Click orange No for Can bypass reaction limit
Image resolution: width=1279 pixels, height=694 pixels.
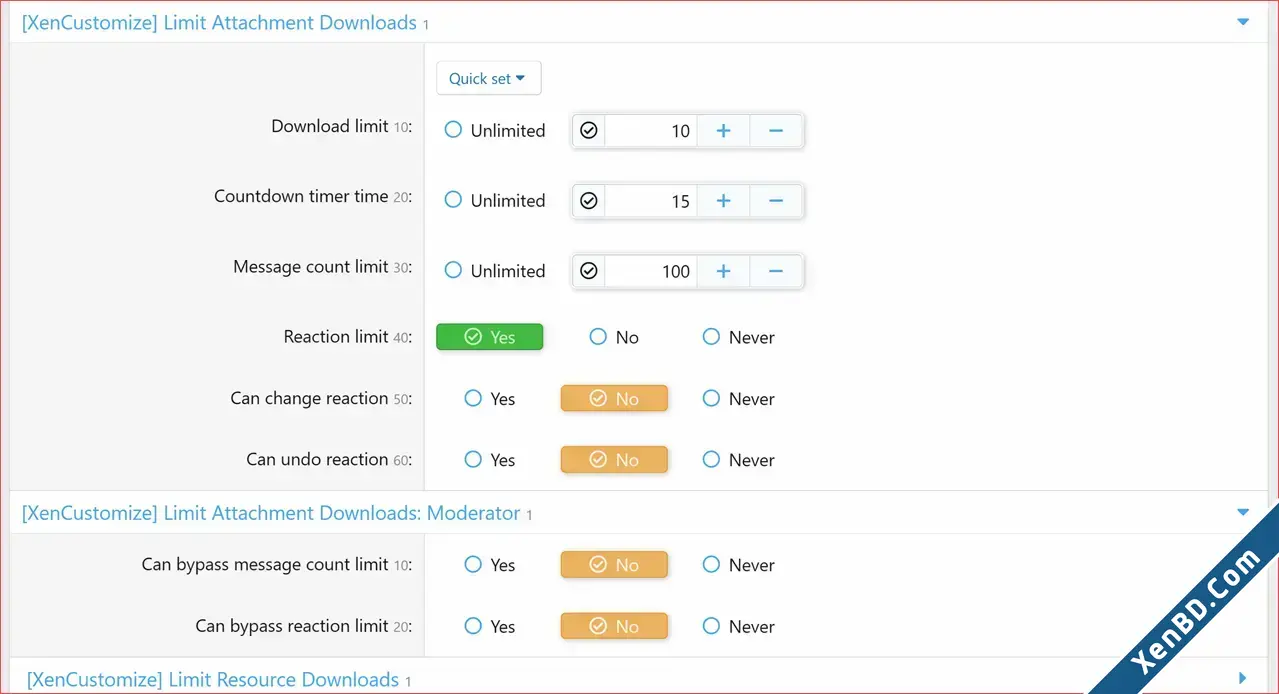coord(614,627)
